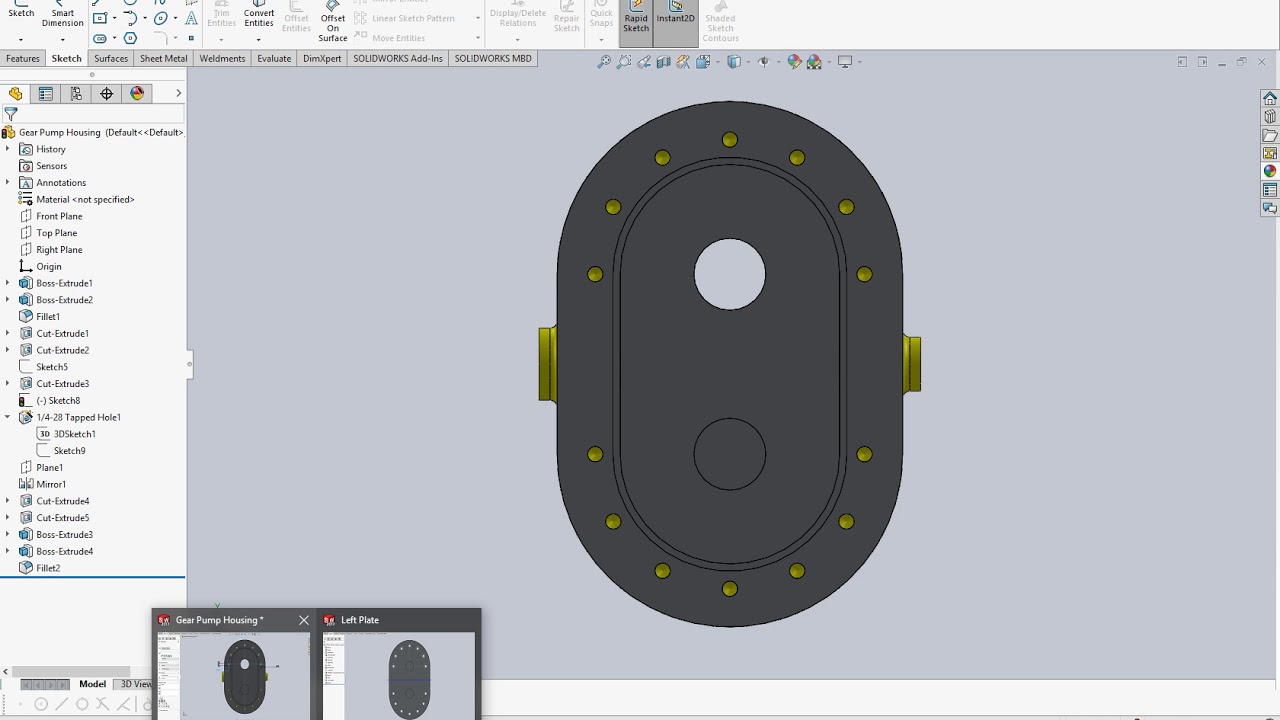Open the DimXpertManager crosshair tab
This screenshot has width=1280, height=720.
106,93
